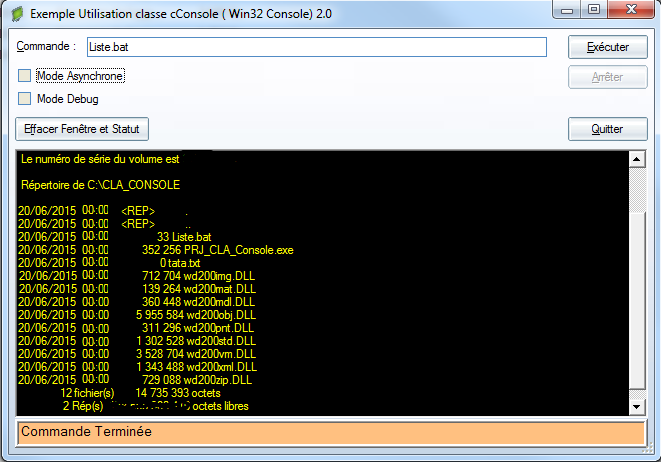Click the console scrollbar down arrow
661x462 pixels.
[x=637, y=407]
